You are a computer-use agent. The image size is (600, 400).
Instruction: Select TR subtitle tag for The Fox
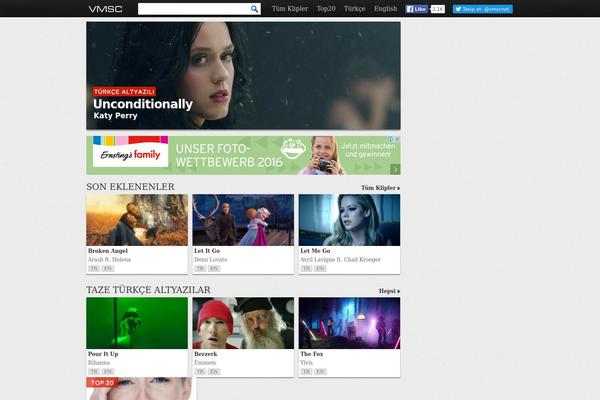tap(306, 372)
